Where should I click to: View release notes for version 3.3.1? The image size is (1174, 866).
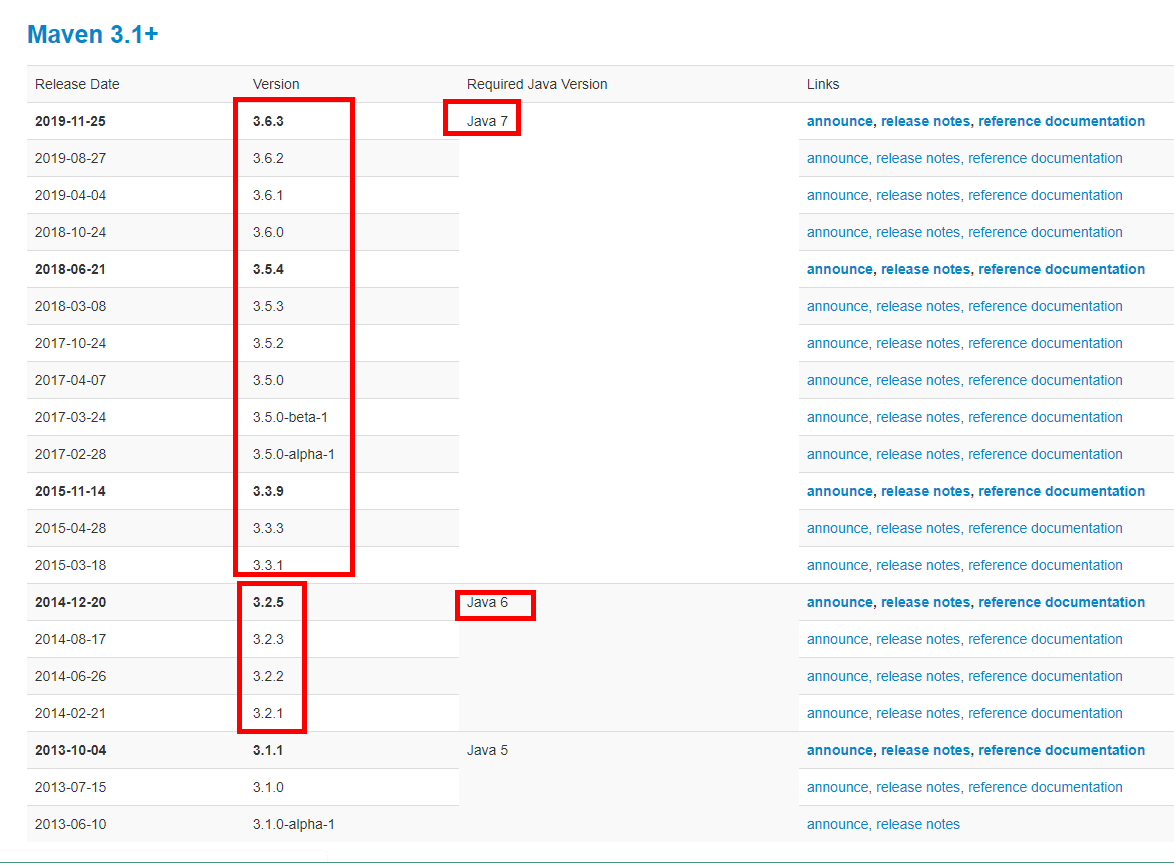click(918, 566)
